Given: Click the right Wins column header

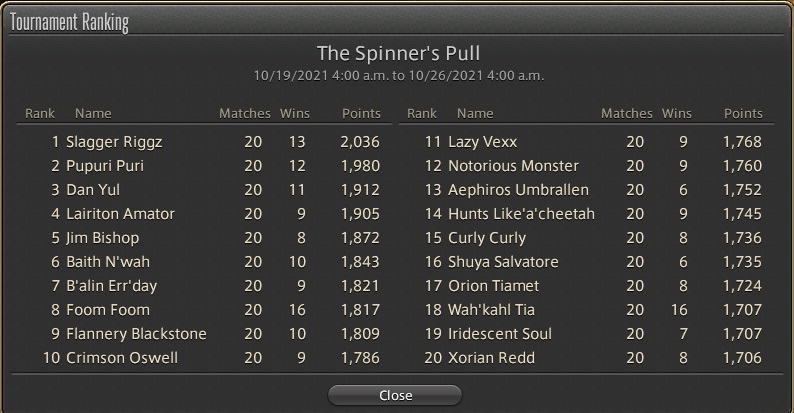Looking at the screenshot, I should pos(677,113).
